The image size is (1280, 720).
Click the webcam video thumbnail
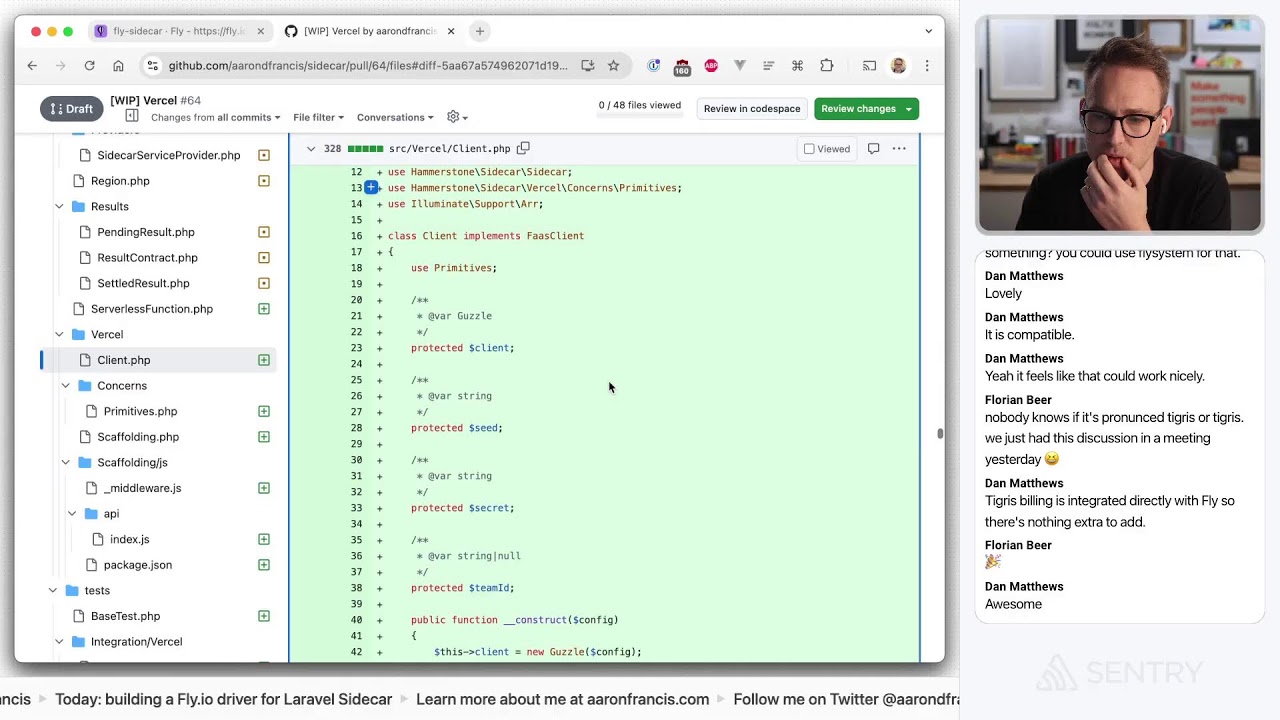click(1119, 125)
